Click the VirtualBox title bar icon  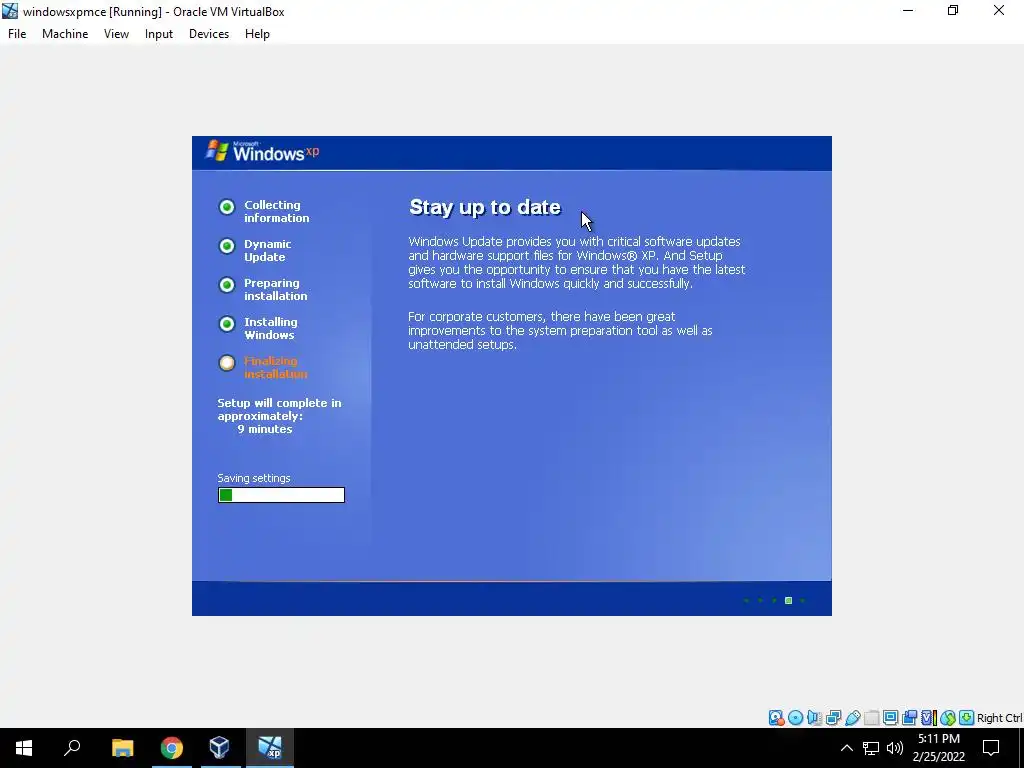pyautogui.click(x=10, y=11)
